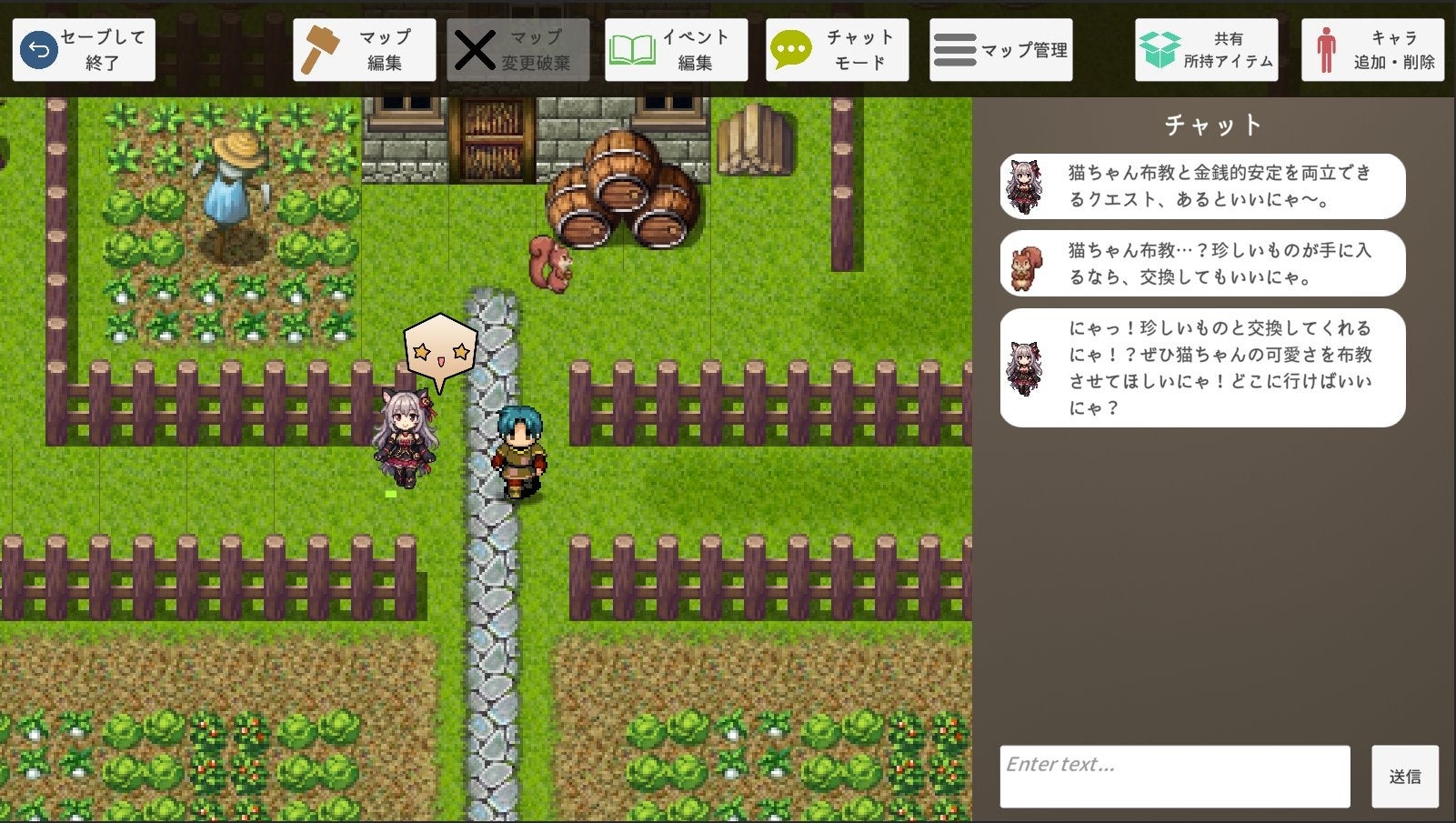Click cat girl avatar in first chat message
This screenshot has width=1456, height=823.
pos(1026,186)
